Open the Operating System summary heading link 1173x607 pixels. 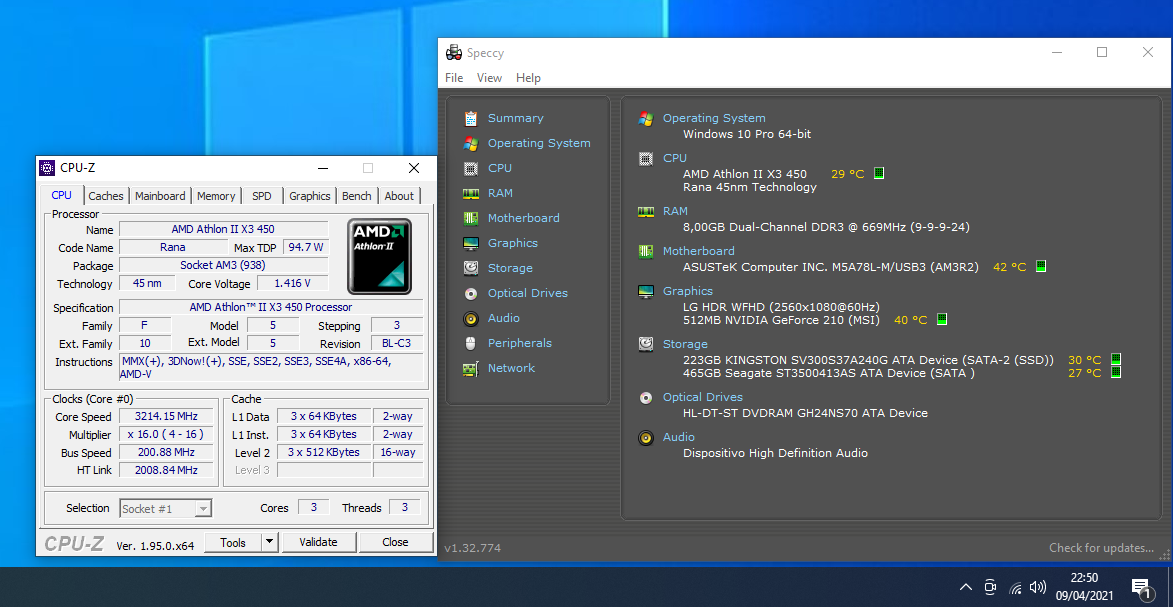pyautogui.click(x=714, y=118)
